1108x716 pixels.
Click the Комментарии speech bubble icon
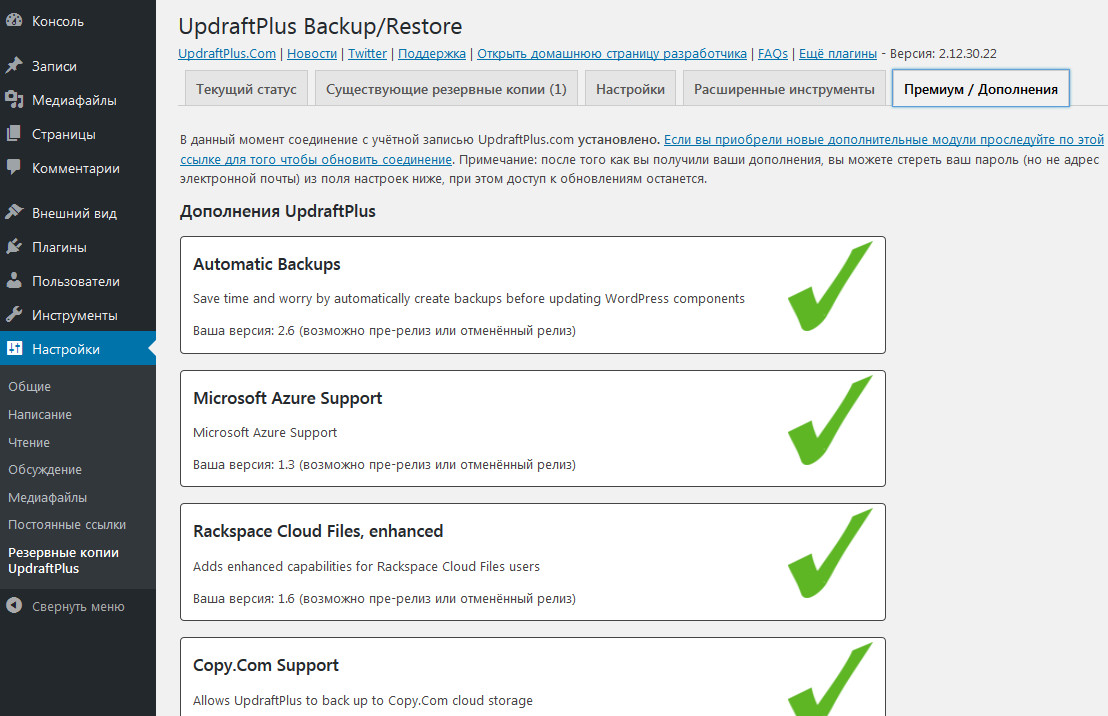point(14,168)
